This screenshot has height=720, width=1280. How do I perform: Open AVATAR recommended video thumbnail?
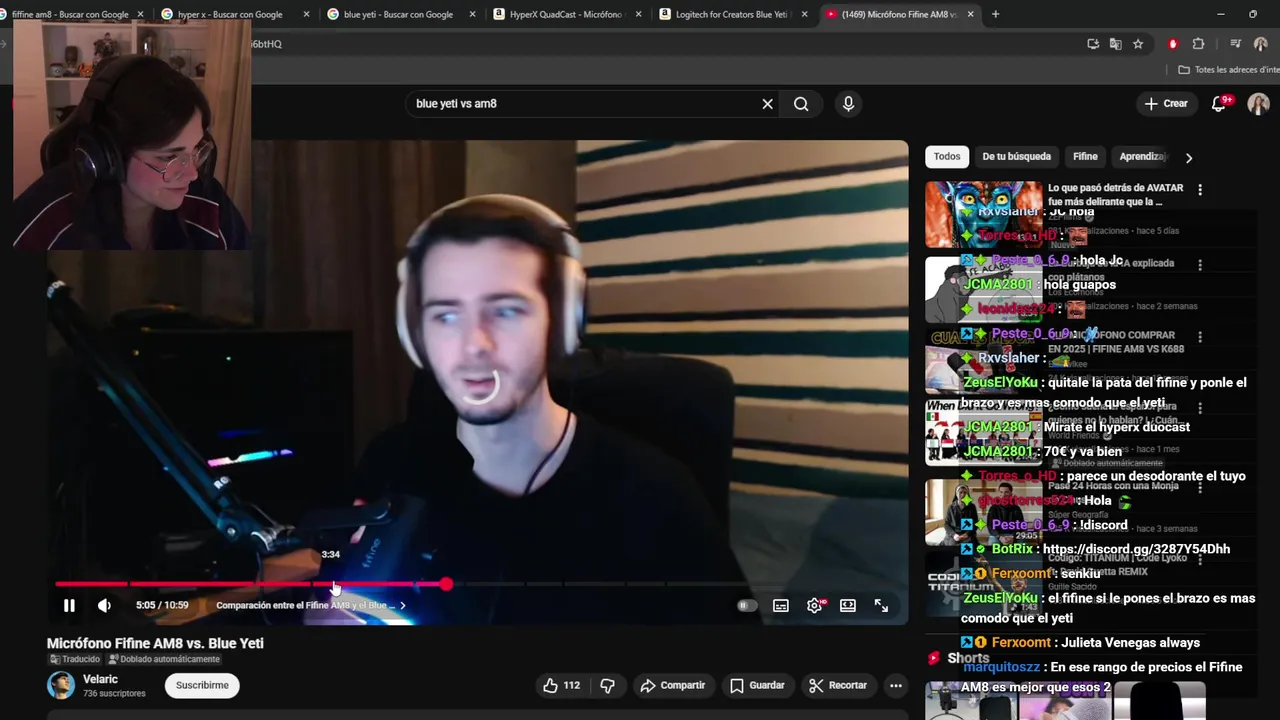click(984, 214)
